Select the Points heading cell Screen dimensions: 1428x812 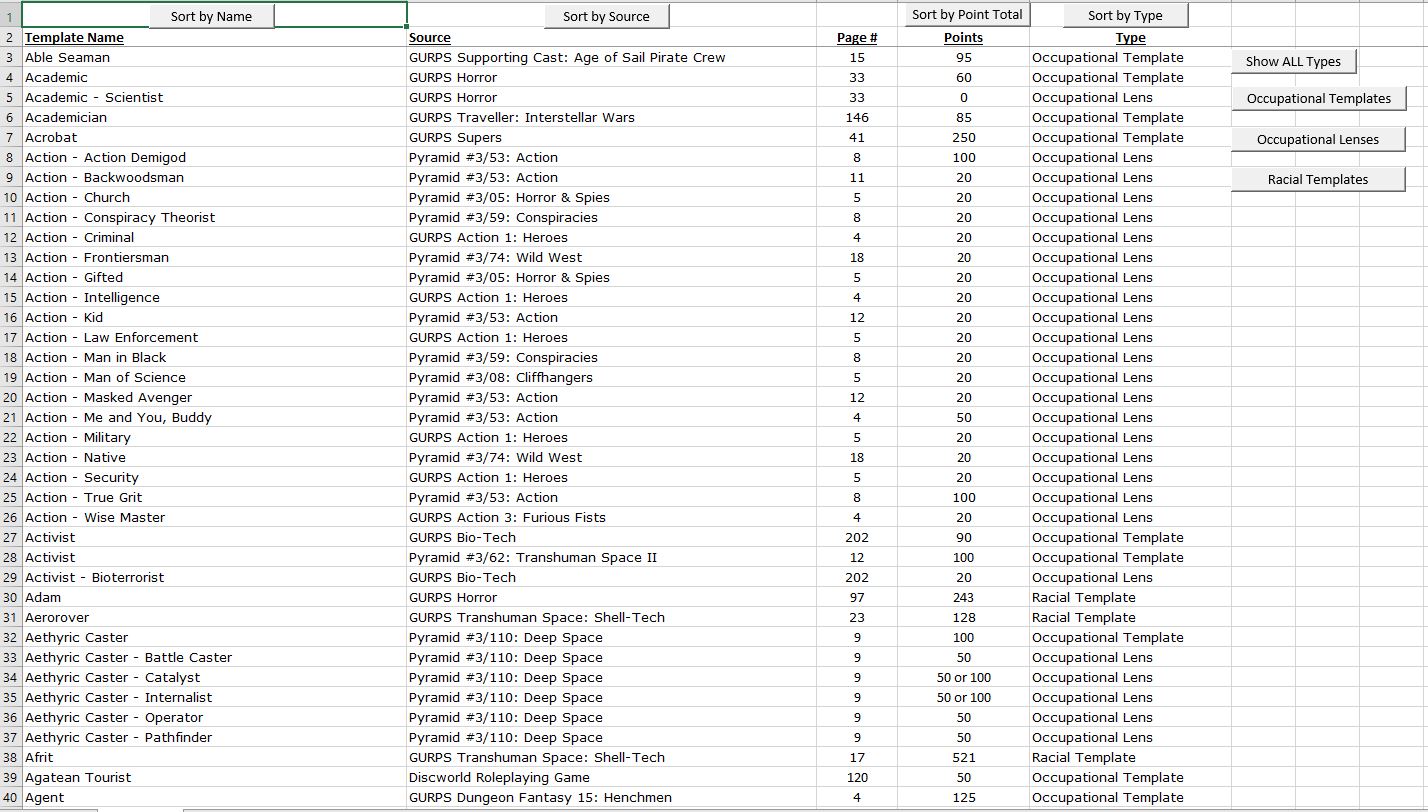point(963,38)
